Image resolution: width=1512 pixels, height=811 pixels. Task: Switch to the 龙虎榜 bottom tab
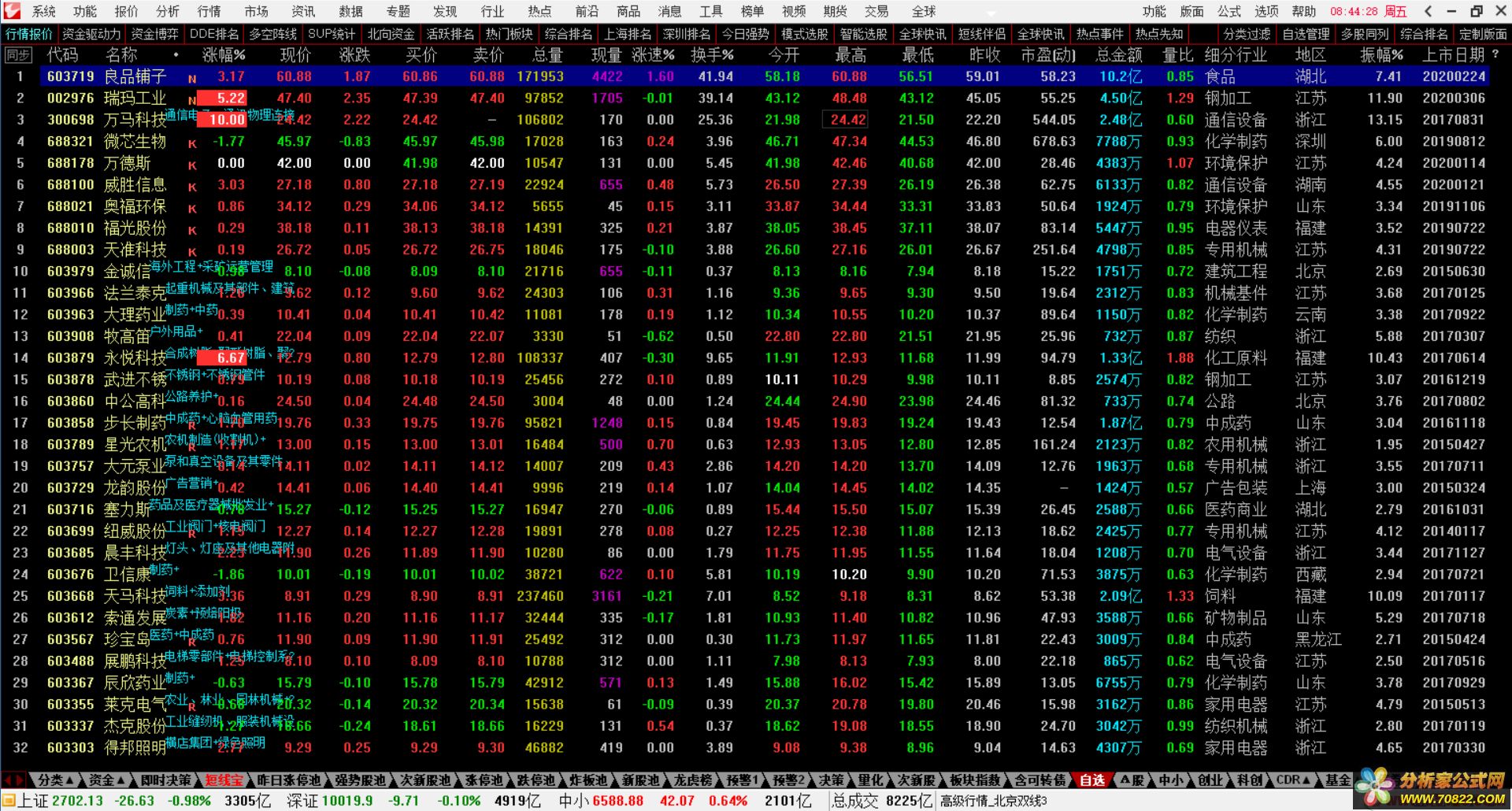coord(693,780)
